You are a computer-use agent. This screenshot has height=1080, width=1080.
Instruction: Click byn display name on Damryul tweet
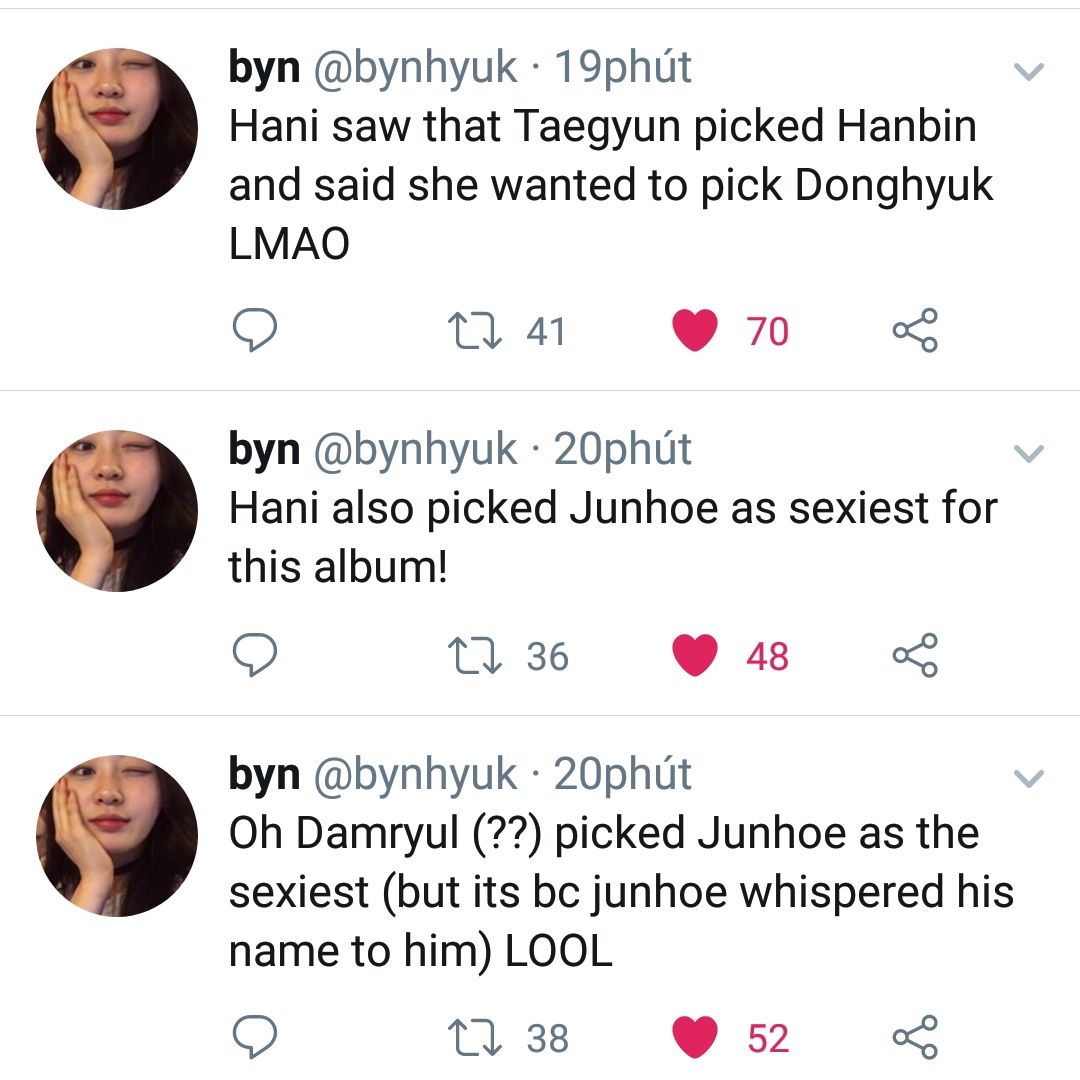coord(264,774)
